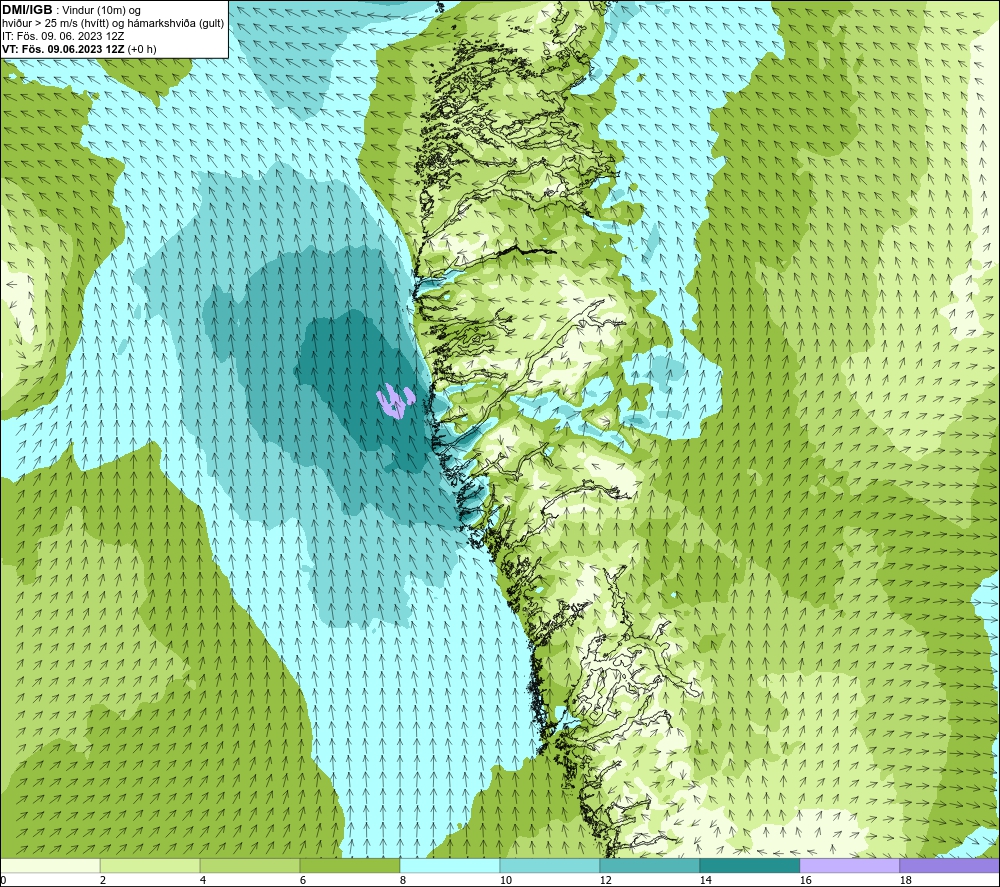Click the legend scale label '12'
The height and width of the screenshot is (887, 1000).
point(605,881)
